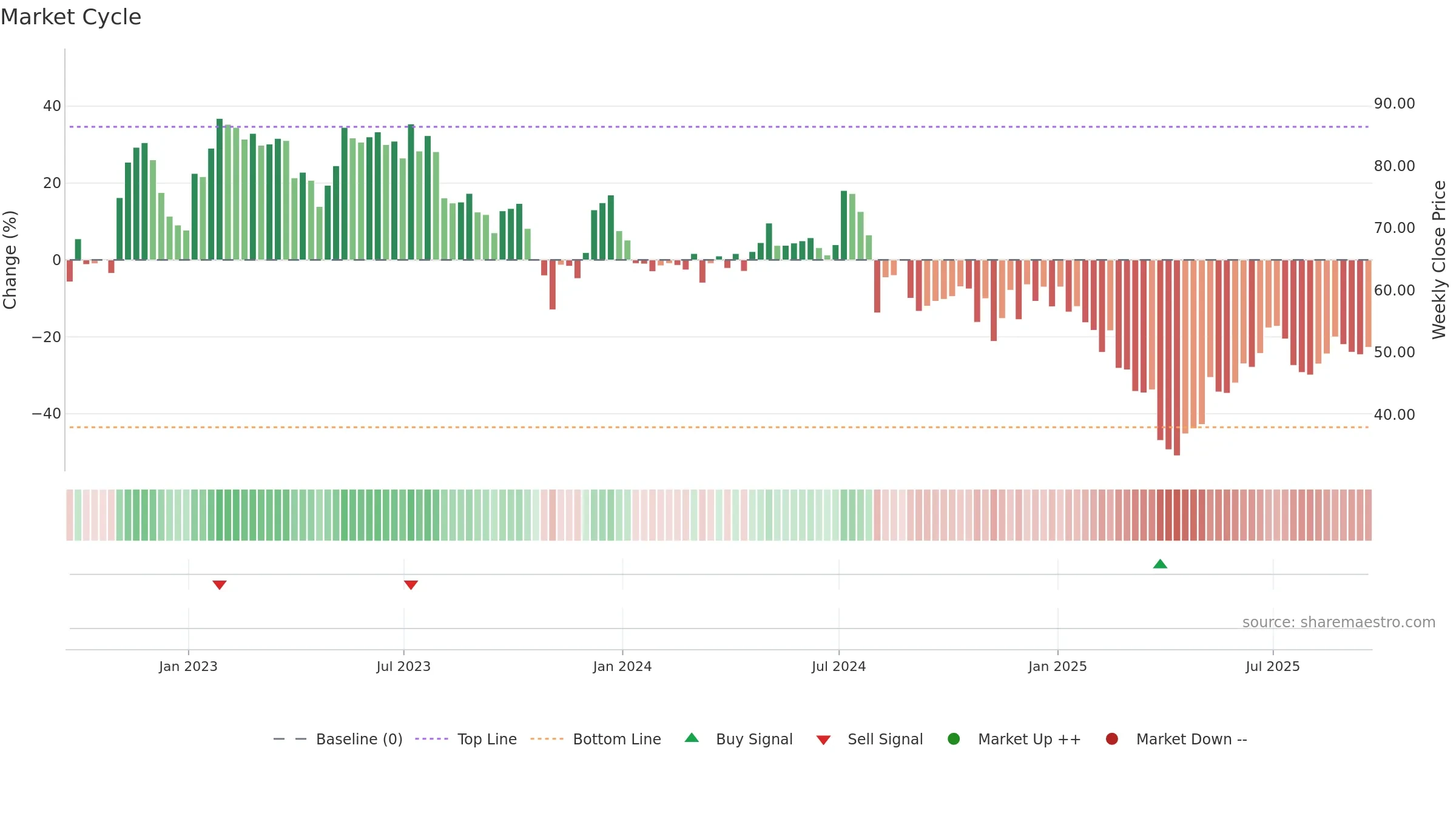Click the tall green bar at Jul 2024
This screenshot has width=1456, height=819.
click(x=844, y=225)
